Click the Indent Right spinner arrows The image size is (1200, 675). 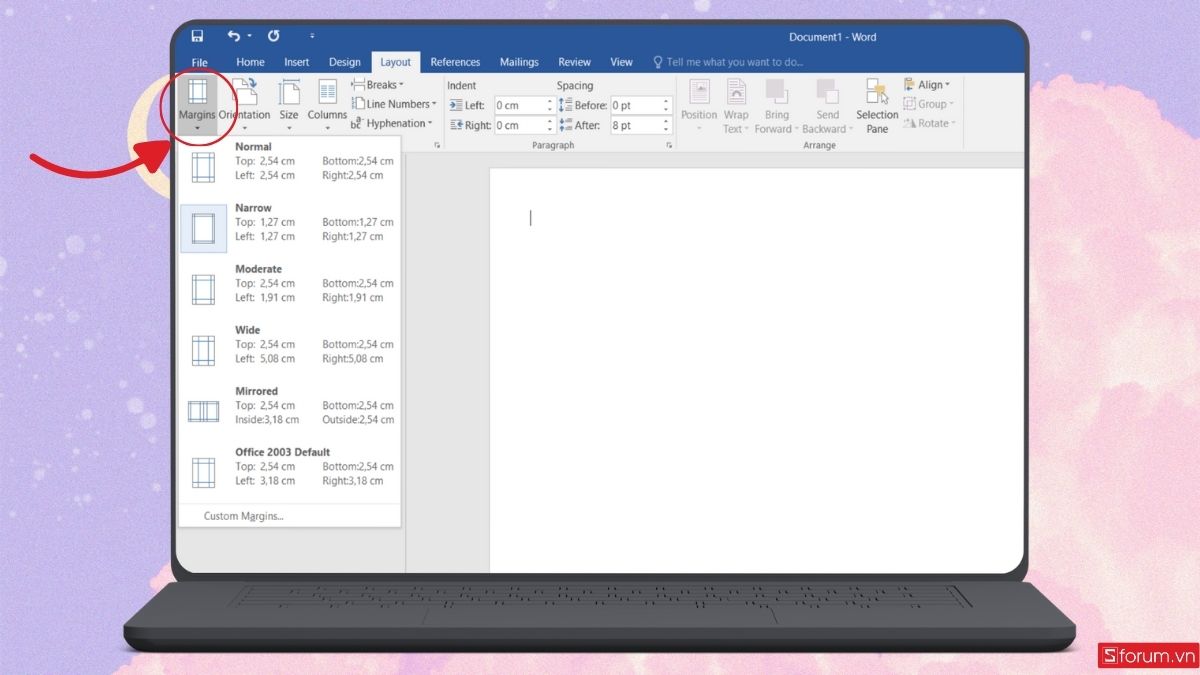pyautogui.click(x=550, y=125)
